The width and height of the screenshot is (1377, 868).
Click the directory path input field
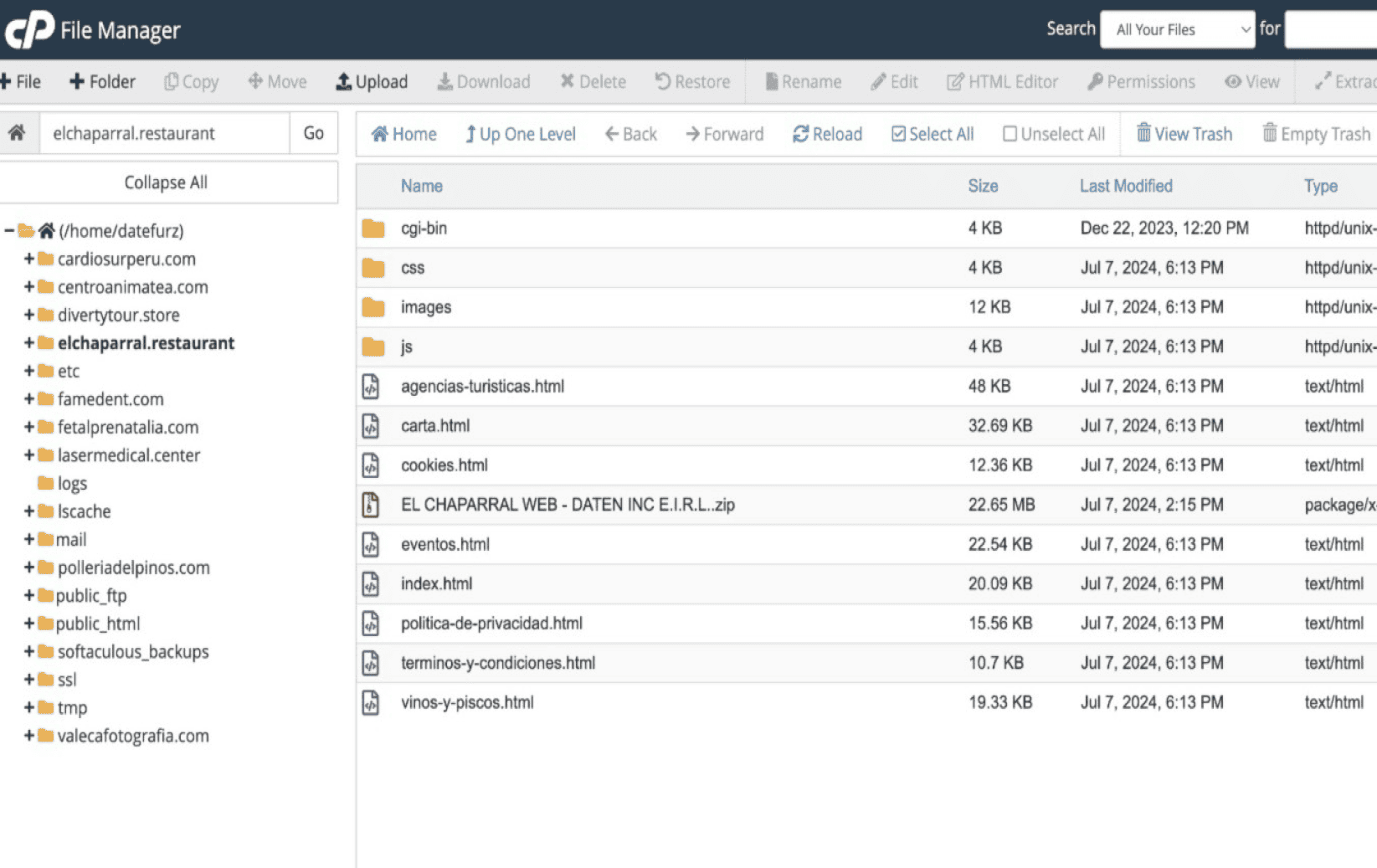point(165,133)
